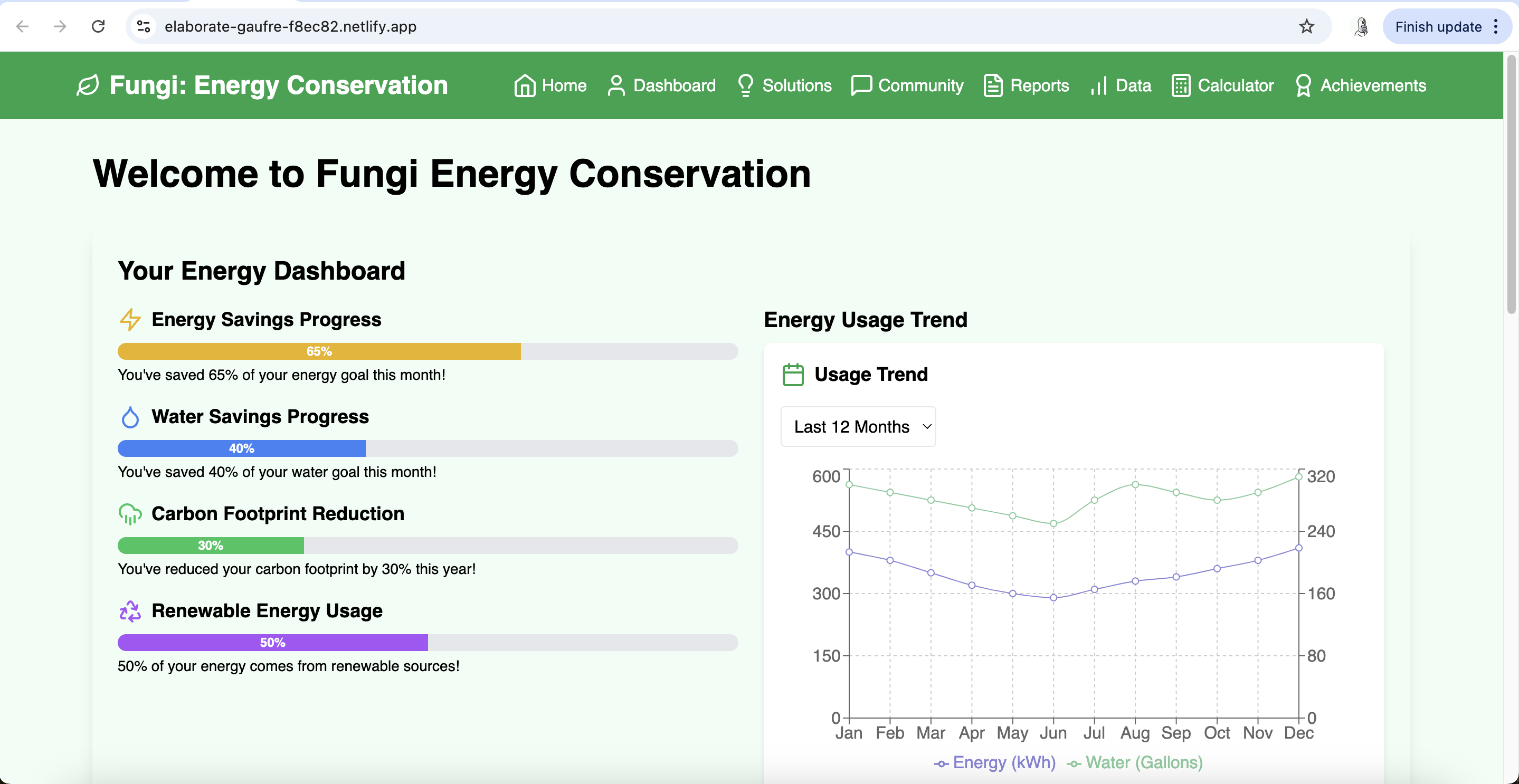1519x784 pixels.
Task: View site information icon in address bar
Action: pyautogui.click(x=143, y=26)
